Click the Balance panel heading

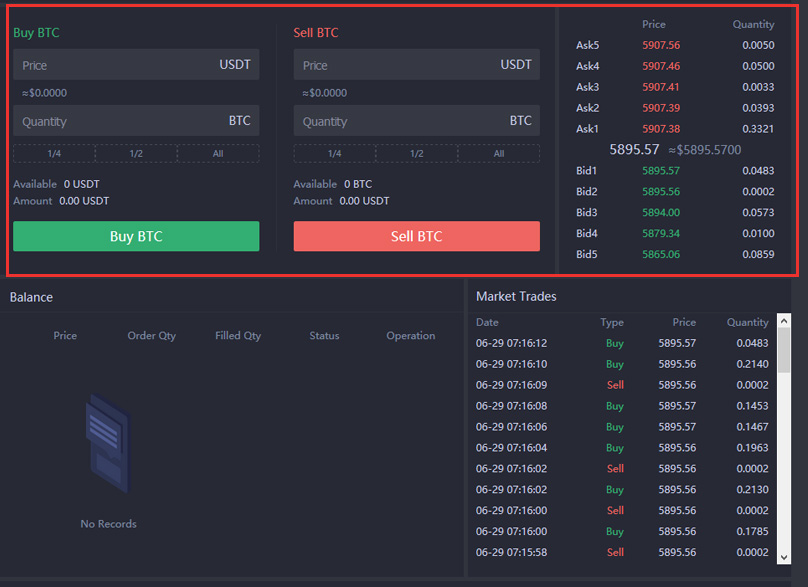pyautogui.click(x=31, y=297)
